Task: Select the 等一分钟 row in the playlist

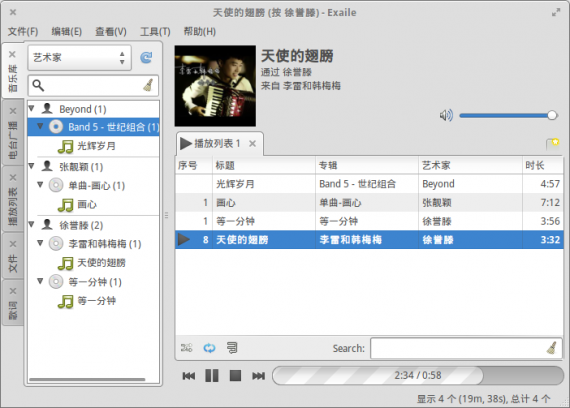Action: tap(369, 221)
